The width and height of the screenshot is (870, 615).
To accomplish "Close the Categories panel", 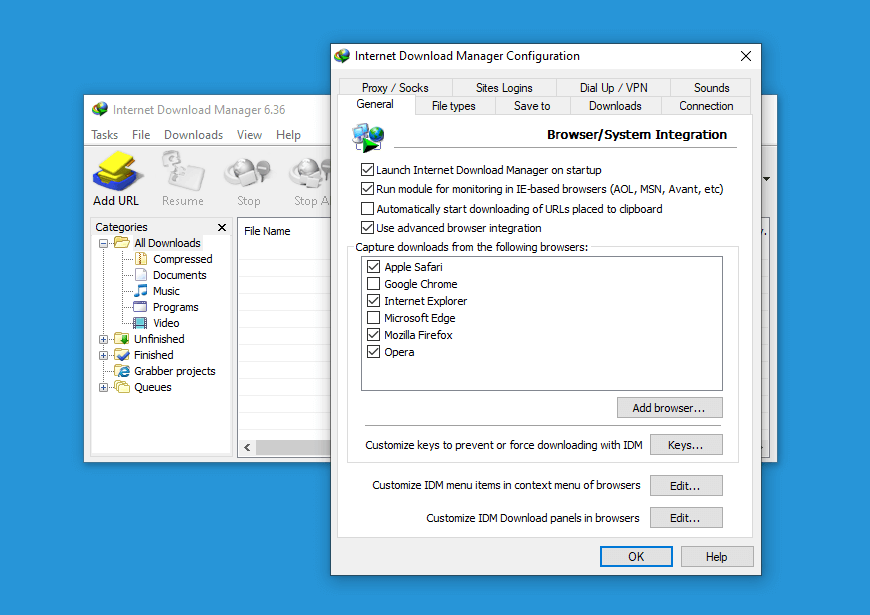I will tap(222, 227).
